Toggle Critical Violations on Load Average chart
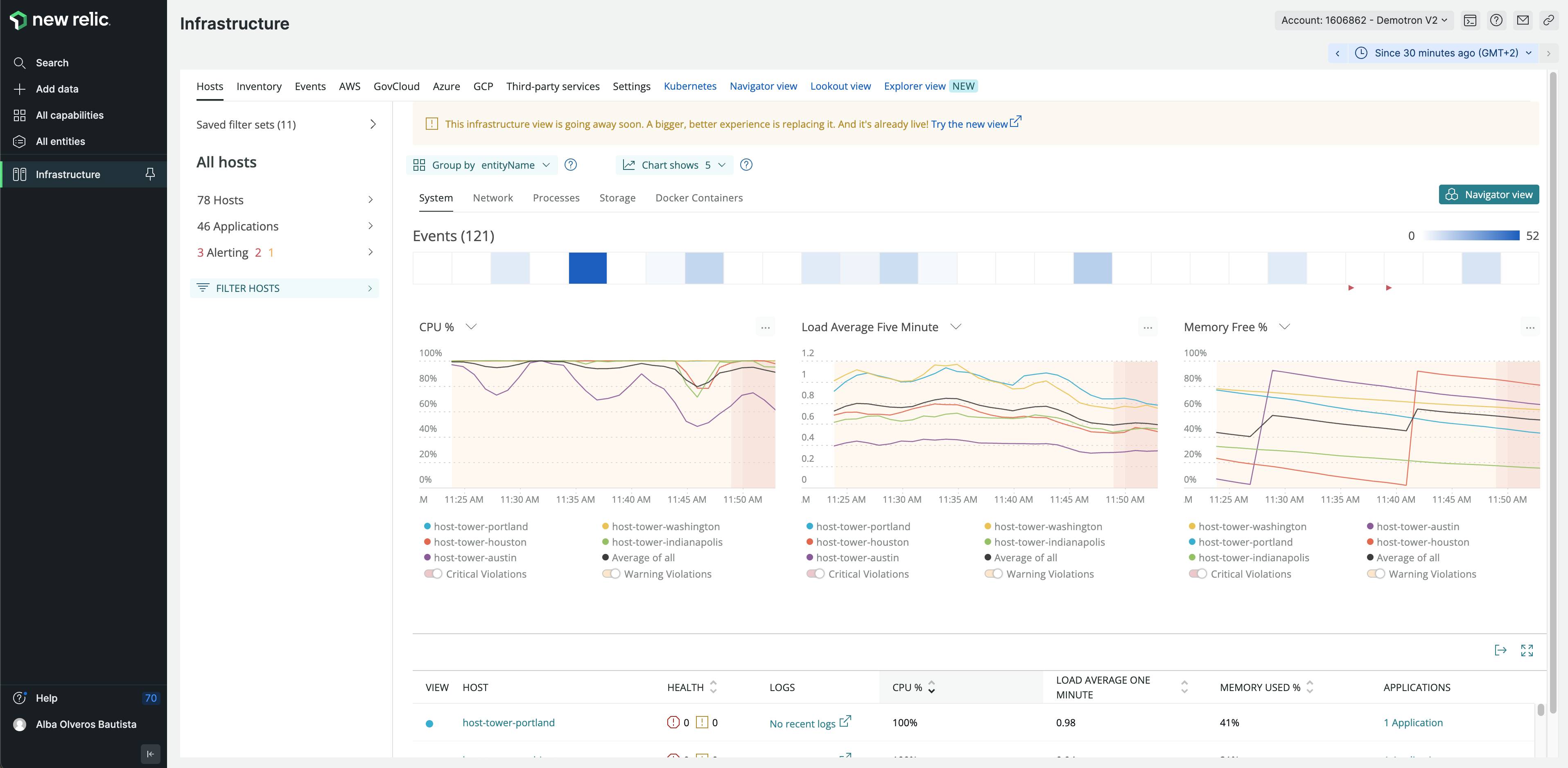 pos(816,574)
